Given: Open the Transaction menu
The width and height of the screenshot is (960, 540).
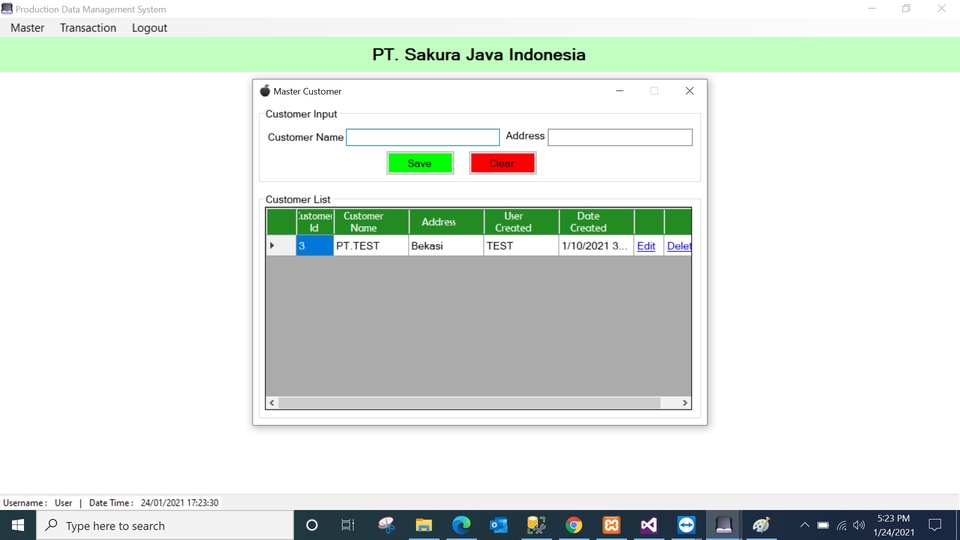Looking at the screenshot, I should click(x=88, y=28).
